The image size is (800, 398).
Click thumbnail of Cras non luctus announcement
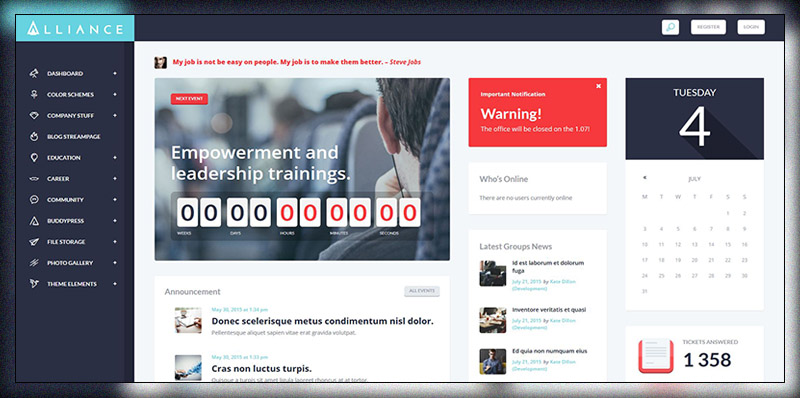pyautogui.click(x=188, y=367)
